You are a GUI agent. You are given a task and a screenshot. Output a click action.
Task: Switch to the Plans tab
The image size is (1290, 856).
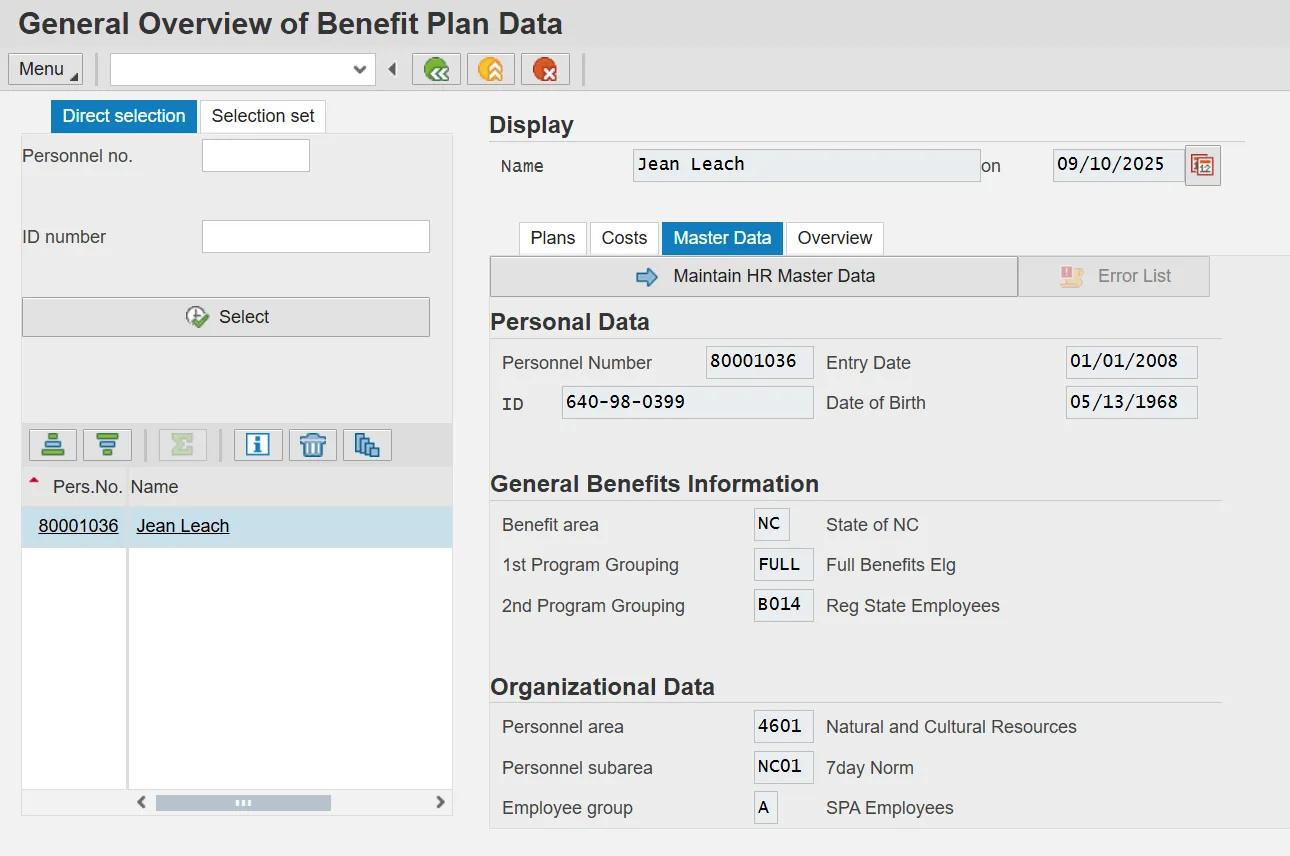tap(553, 238)
